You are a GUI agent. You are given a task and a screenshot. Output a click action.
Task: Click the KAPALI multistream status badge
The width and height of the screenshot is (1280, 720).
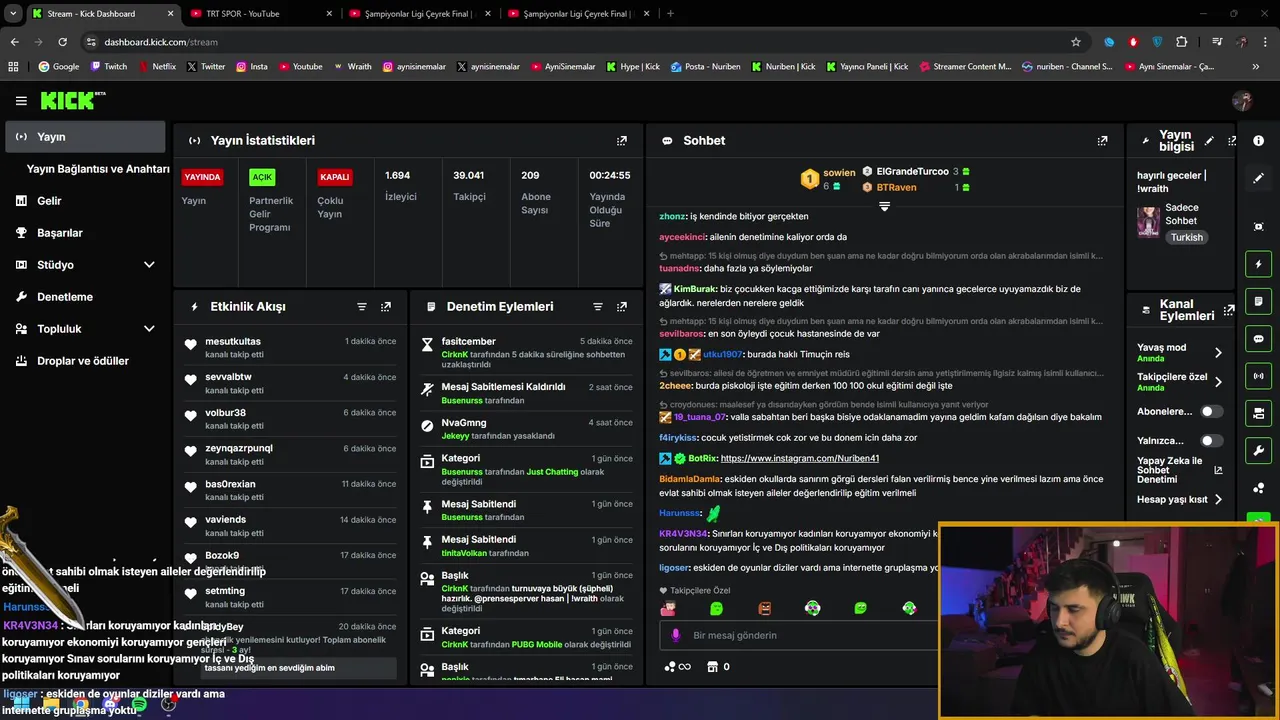(x=334, y=177)
